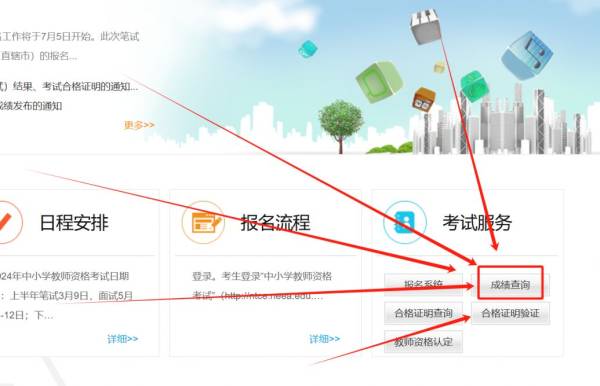600x386 pixels.
Task: Select the 报名流程 heading
Action: [x=275, y=223]
